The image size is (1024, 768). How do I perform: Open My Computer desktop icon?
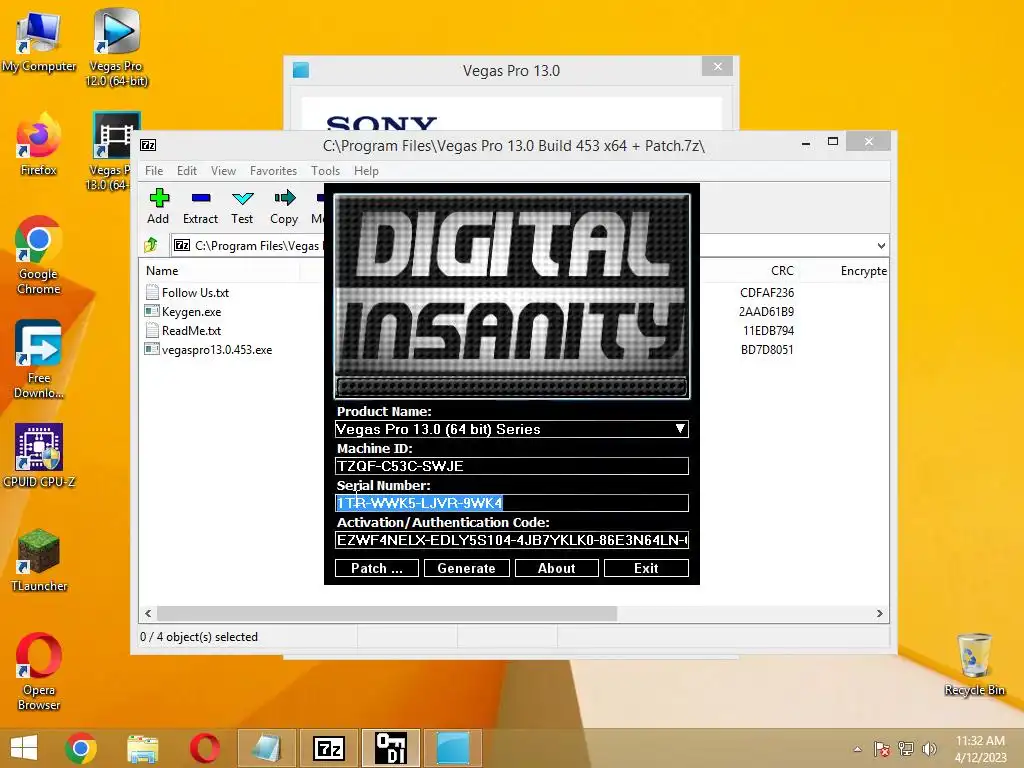click(x=39, y=42)
